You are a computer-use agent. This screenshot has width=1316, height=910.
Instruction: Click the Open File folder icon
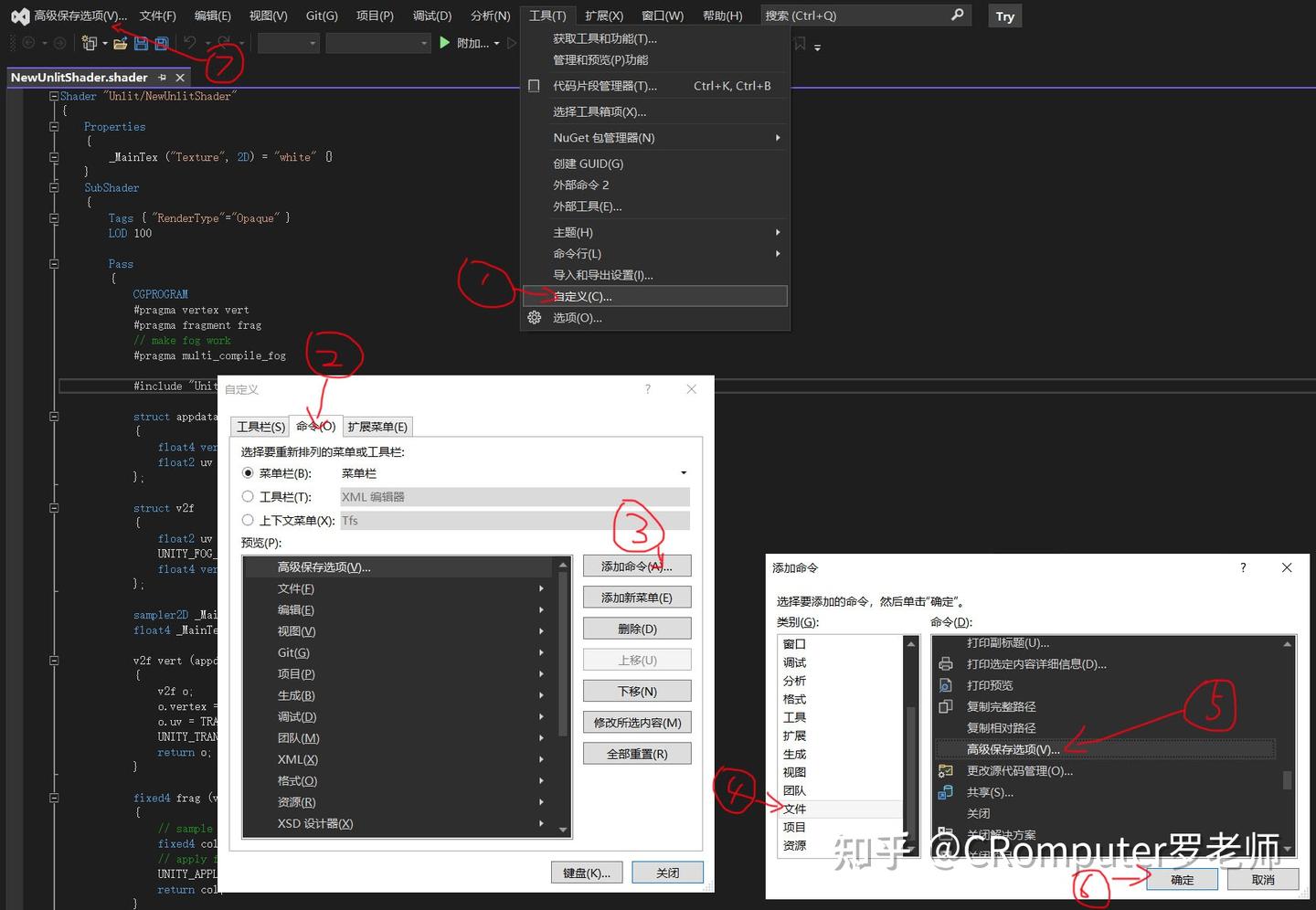120,43
